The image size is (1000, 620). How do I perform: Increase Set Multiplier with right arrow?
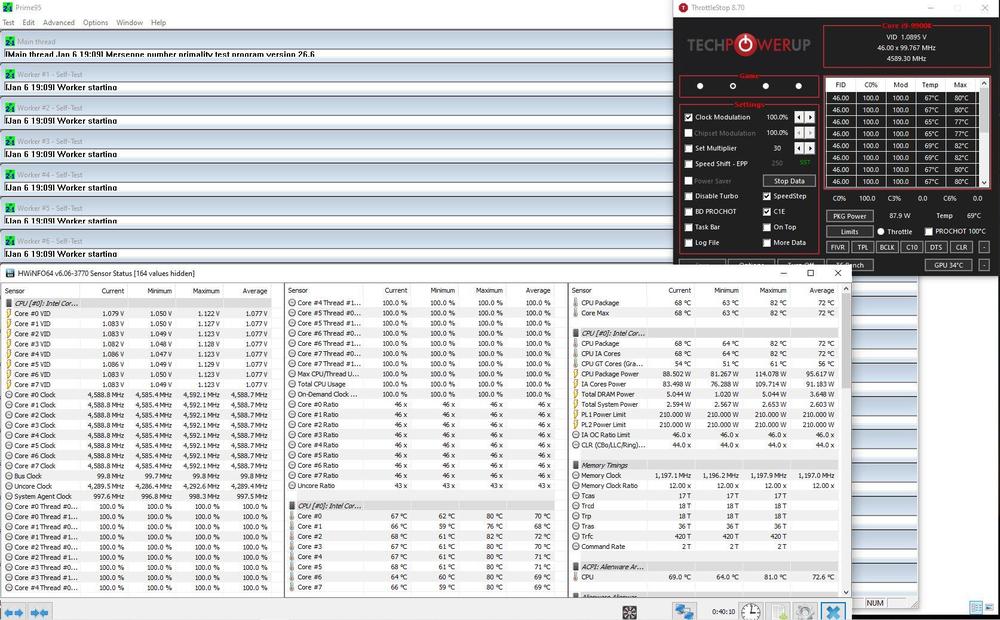click(x=809, y=148)
